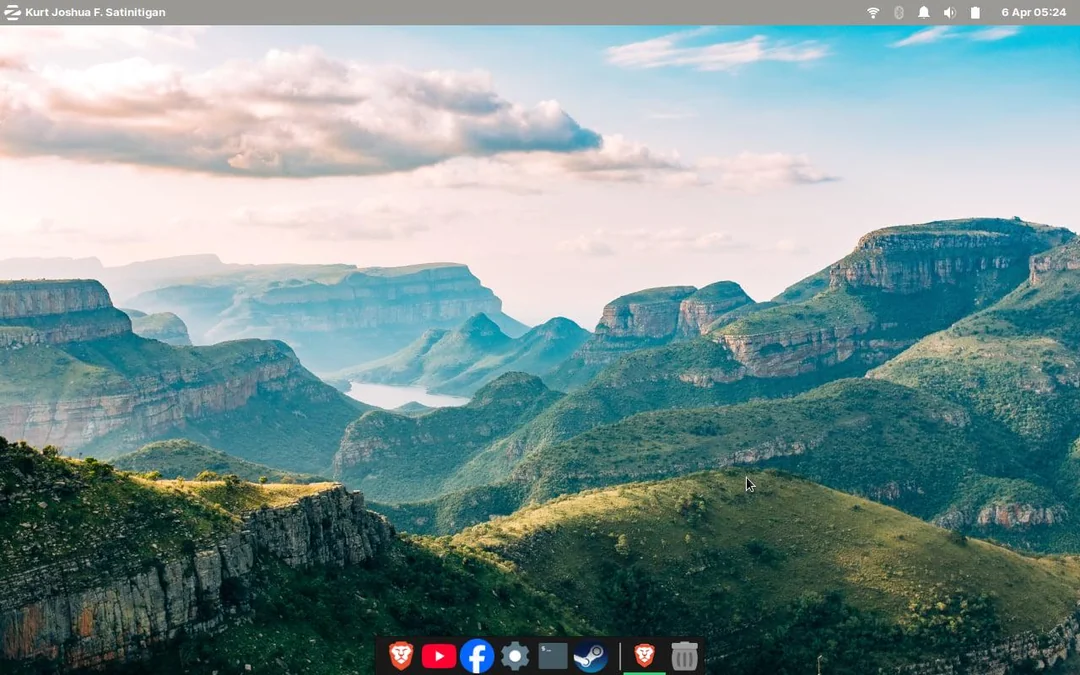Click the green running indicator under Brave
The width and height of the screenshot is (1080, 675).
[x=645, y=673]
